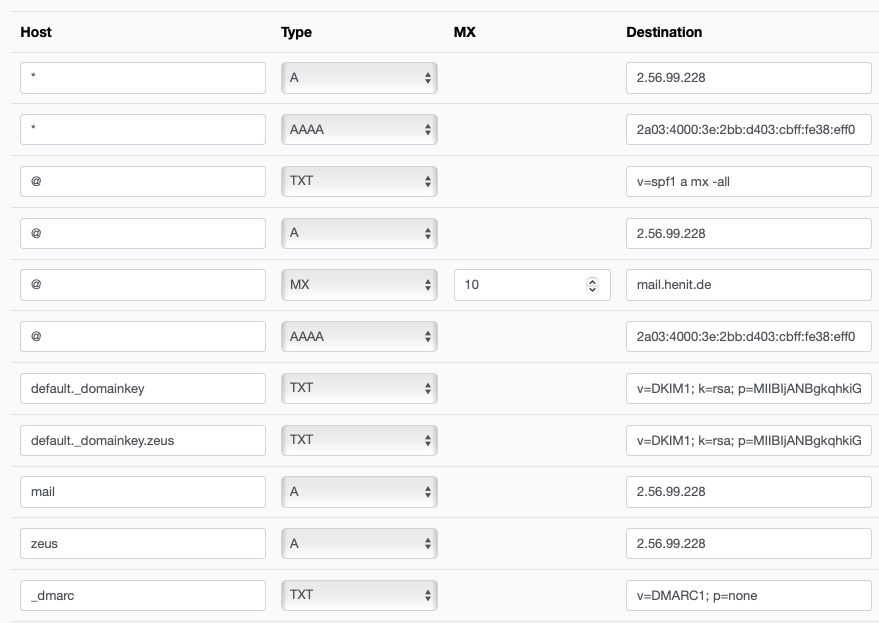Edit the mail.henit.de destination field
The height and width of the screenshot is (623, 879).
[x=748, y=285]
